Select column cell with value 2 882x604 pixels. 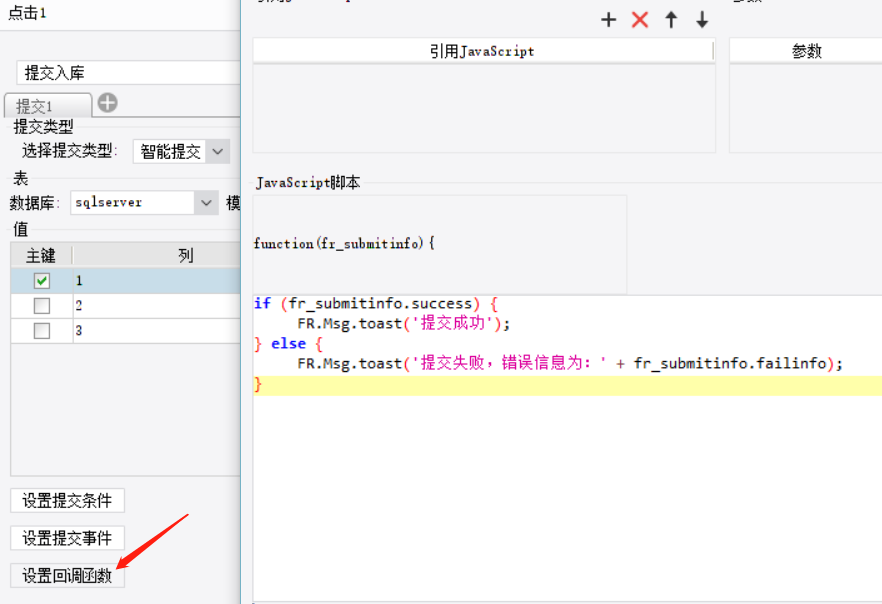[x=157, y=306]
